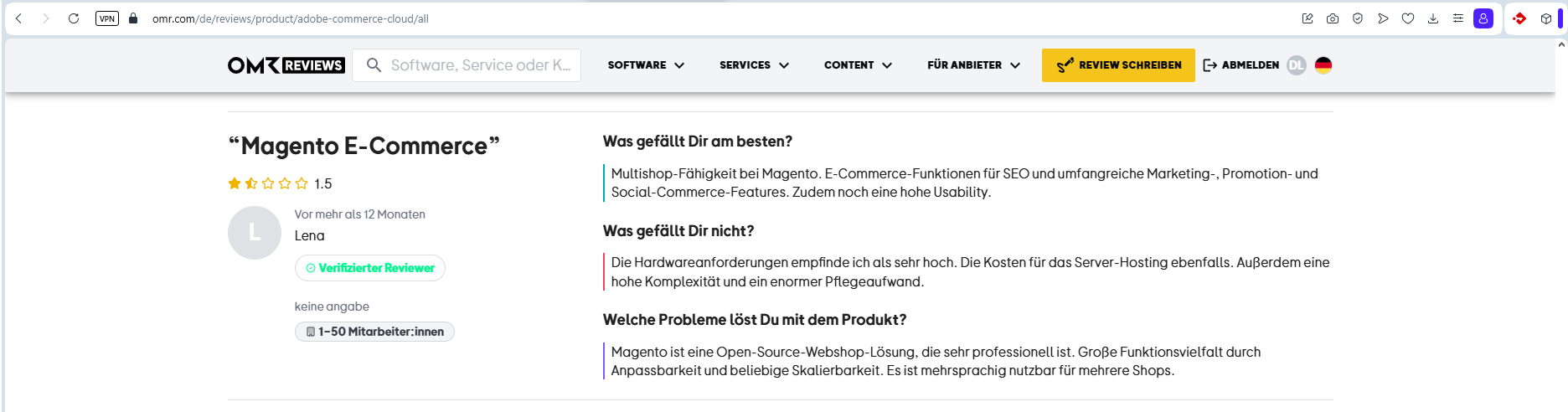This screenshot has width=1568, height=412.
Task: Open the shield privacy protection icon
Action: coord(1358,18)
